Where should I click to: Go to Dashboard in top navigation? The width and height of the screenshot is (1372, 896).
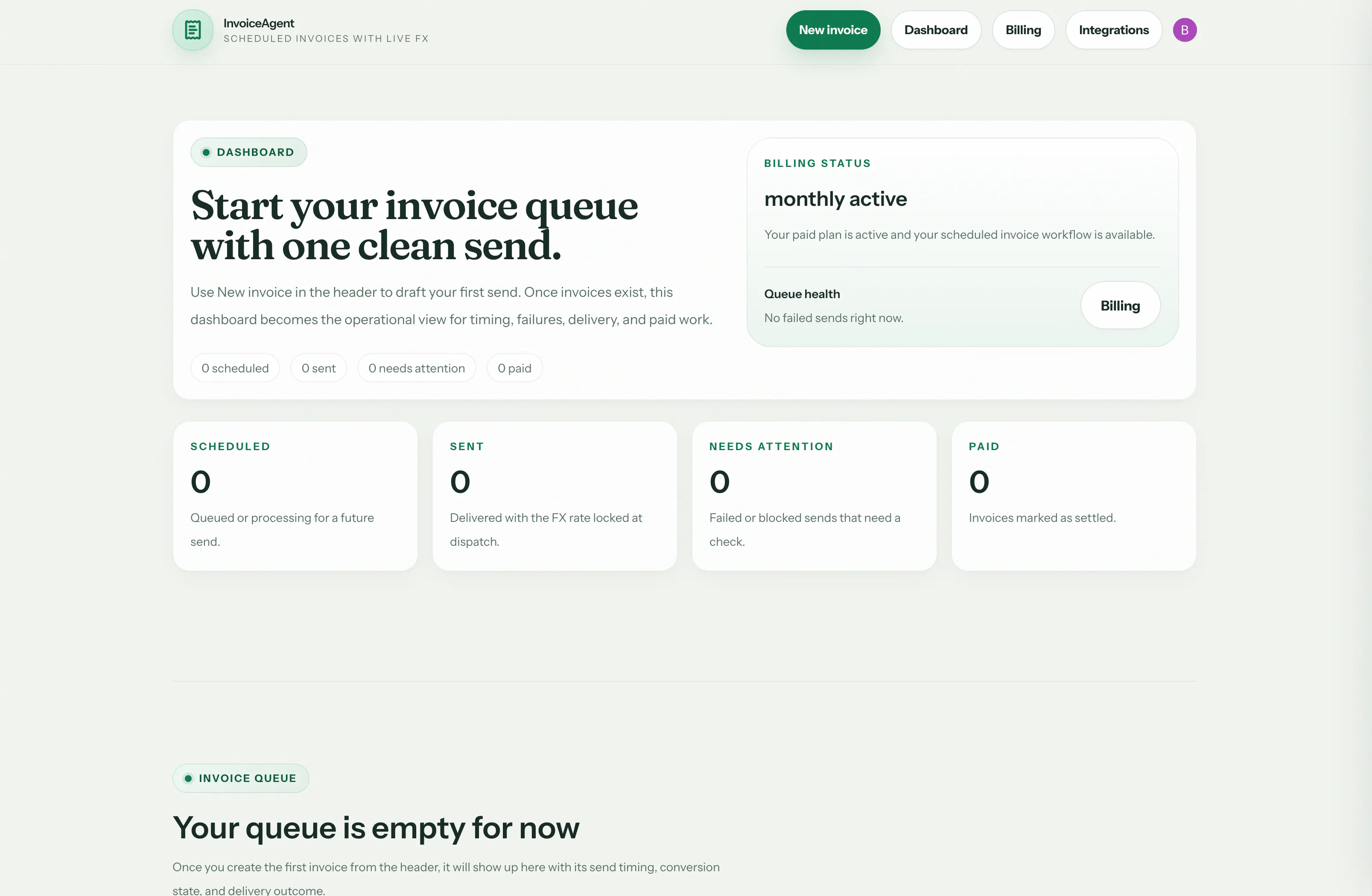click(936, 30)
